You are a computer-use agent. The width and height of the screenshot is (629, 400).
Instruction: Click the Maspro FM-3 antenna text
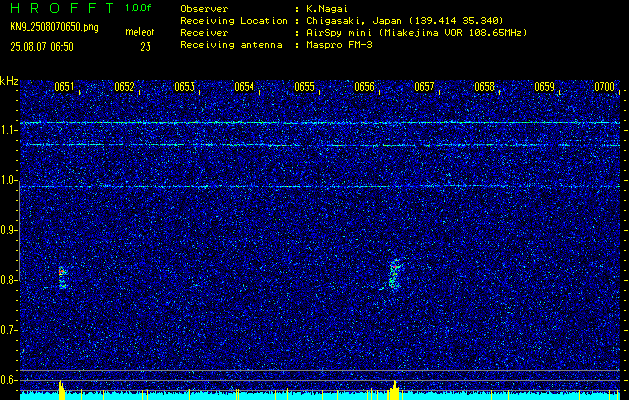pyautogui.click(x=339, y=45)
